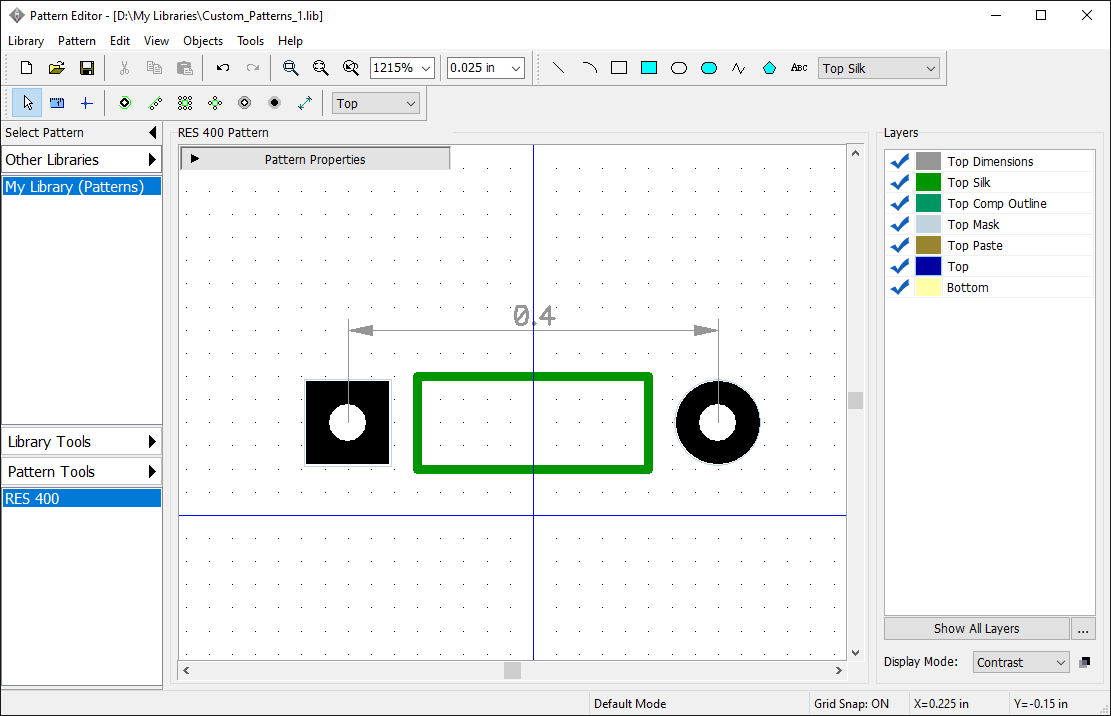This screenshot has width=1111, height=716.
Task: Select the filled Rectangle tool
Action: click(x=648, y=68)
